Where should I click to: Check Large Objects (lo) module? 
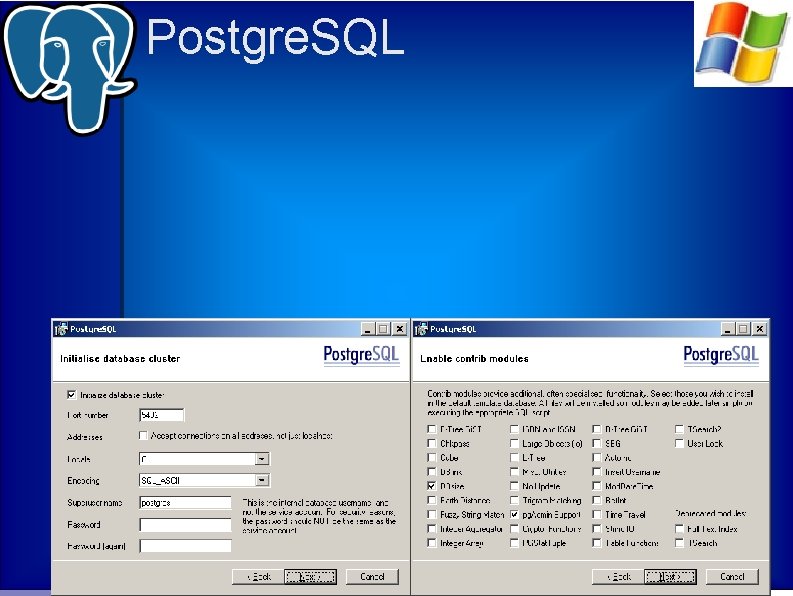[514, 443]
